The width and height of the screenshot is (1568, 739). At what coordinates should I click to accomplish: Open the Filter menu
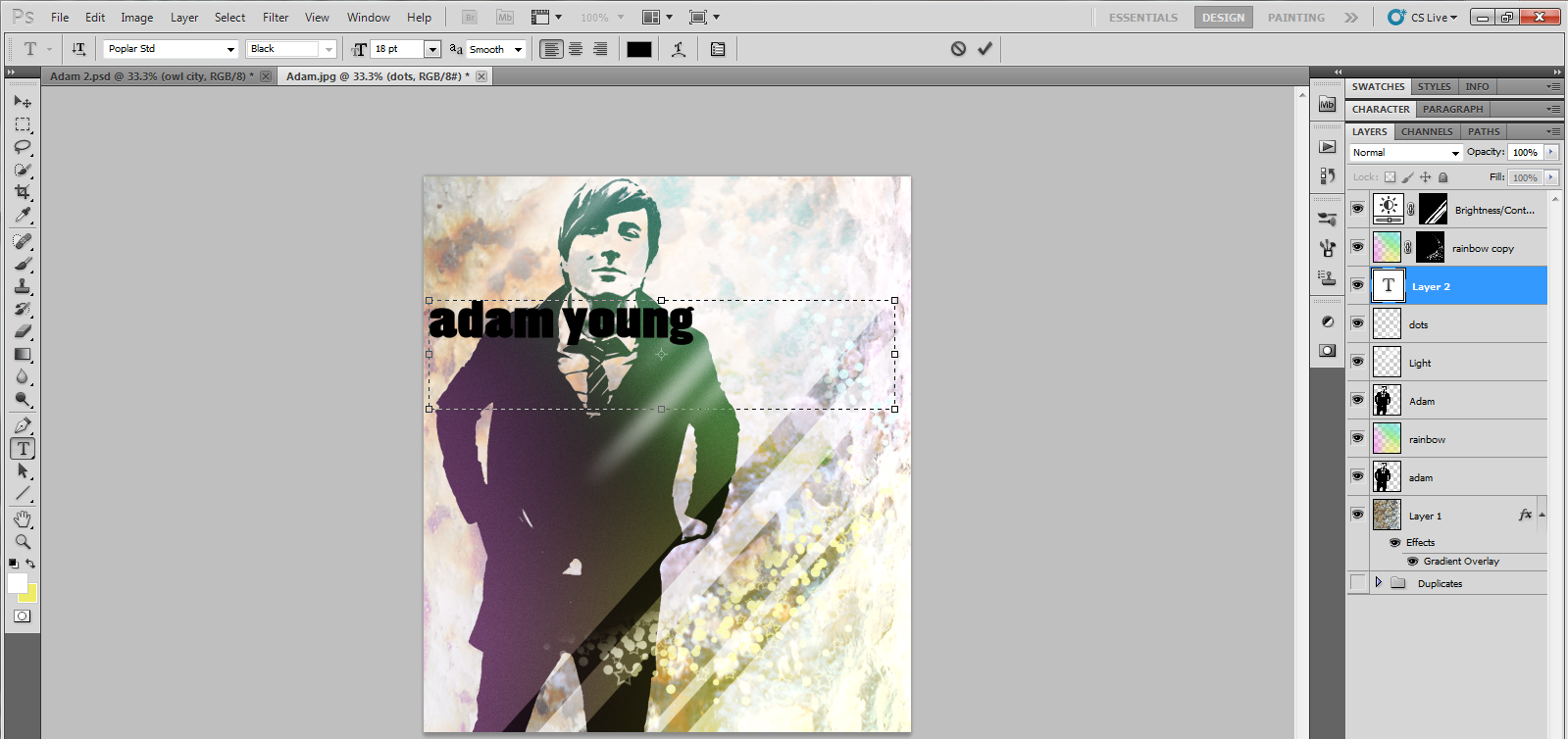[x=276, y=18]
